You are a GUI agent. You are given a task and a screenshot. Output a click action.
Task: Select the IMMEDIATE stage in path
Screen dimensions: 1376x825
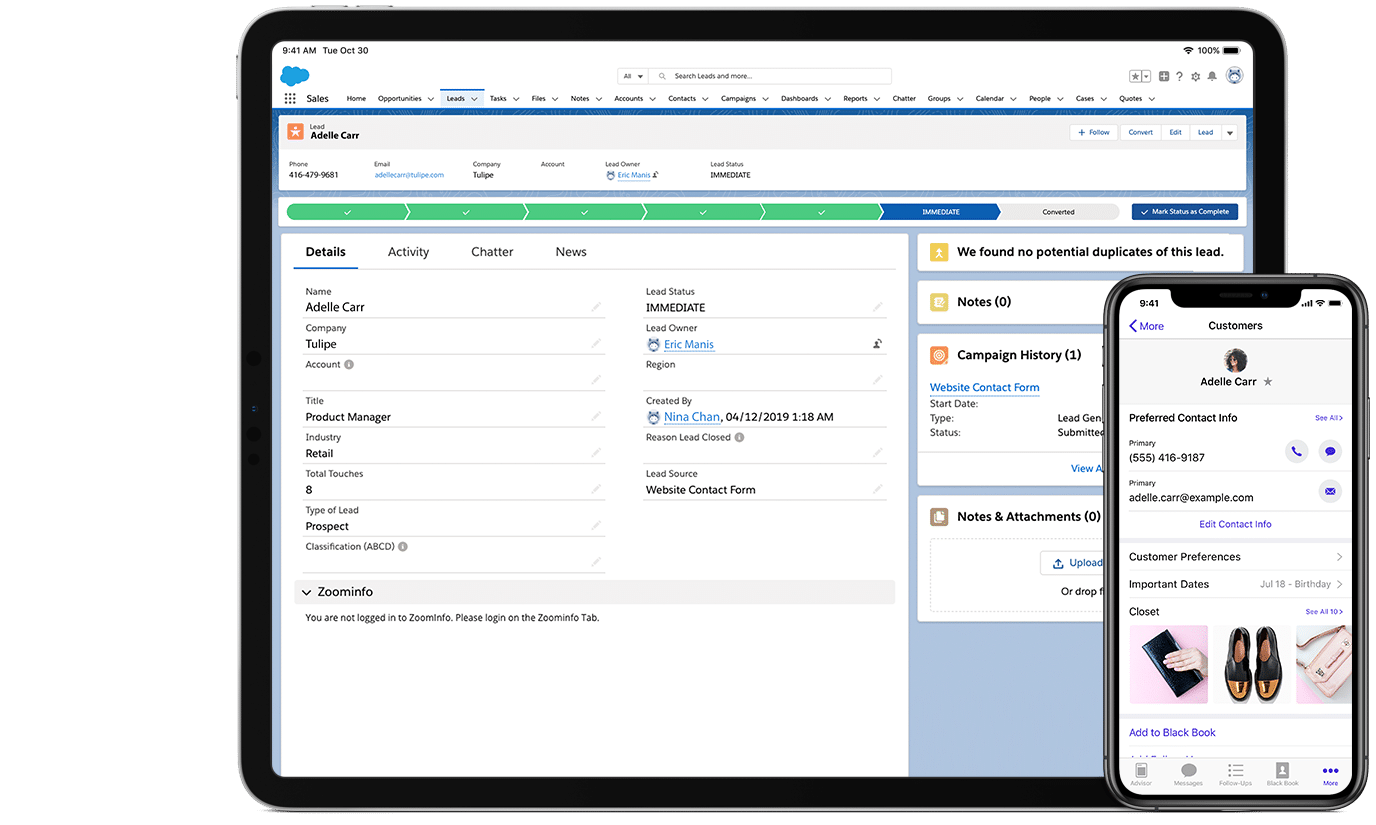[940, 212]
